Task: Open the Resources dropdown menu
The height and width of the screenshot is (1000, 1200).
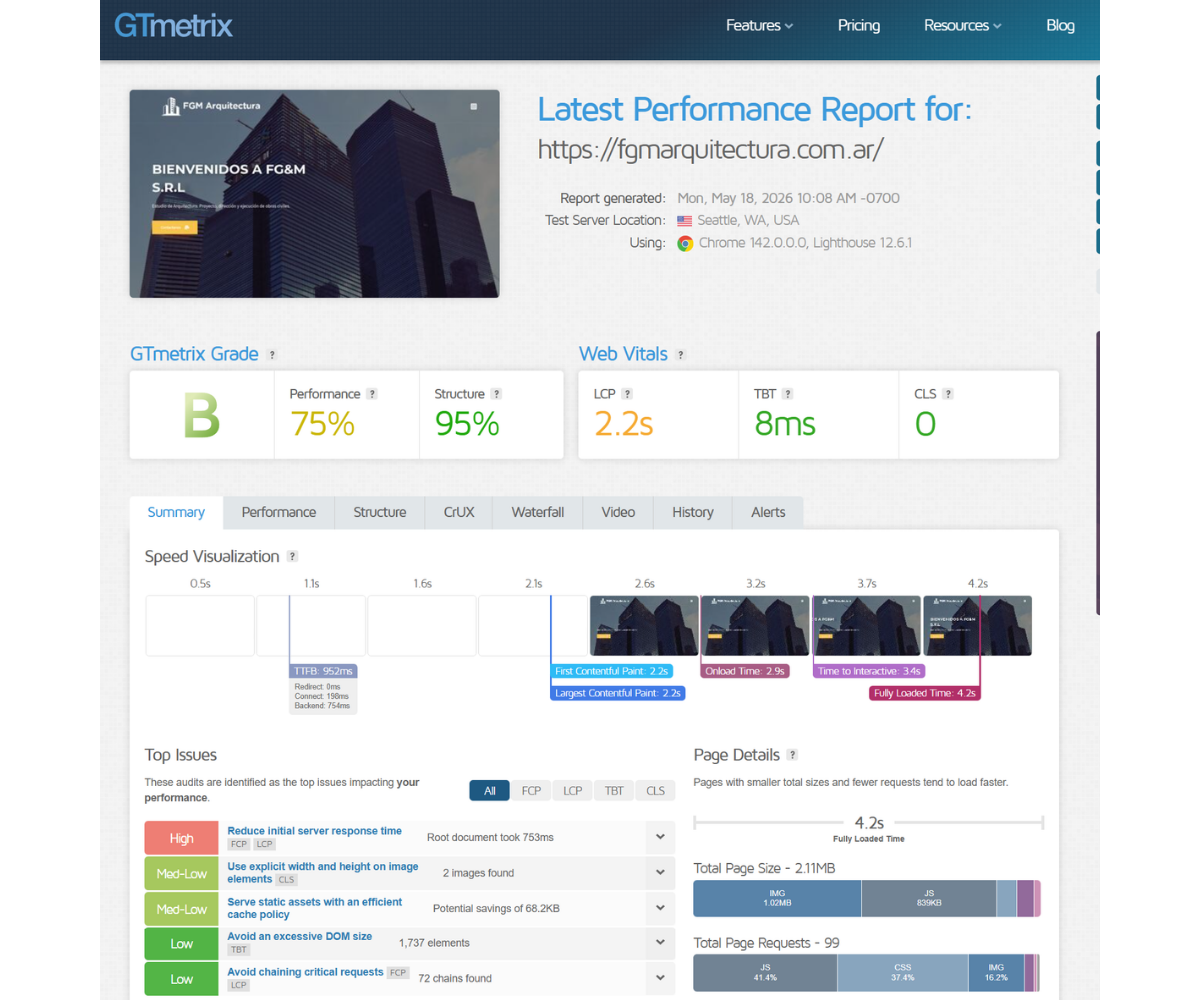Action: [963, 25]
